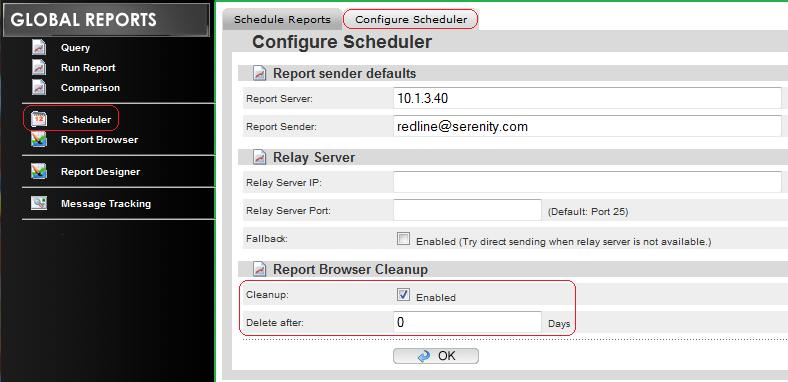Click the '(Default: Port 25)' hint text
The width and height of the screenshot is (788, 382).
588,212
